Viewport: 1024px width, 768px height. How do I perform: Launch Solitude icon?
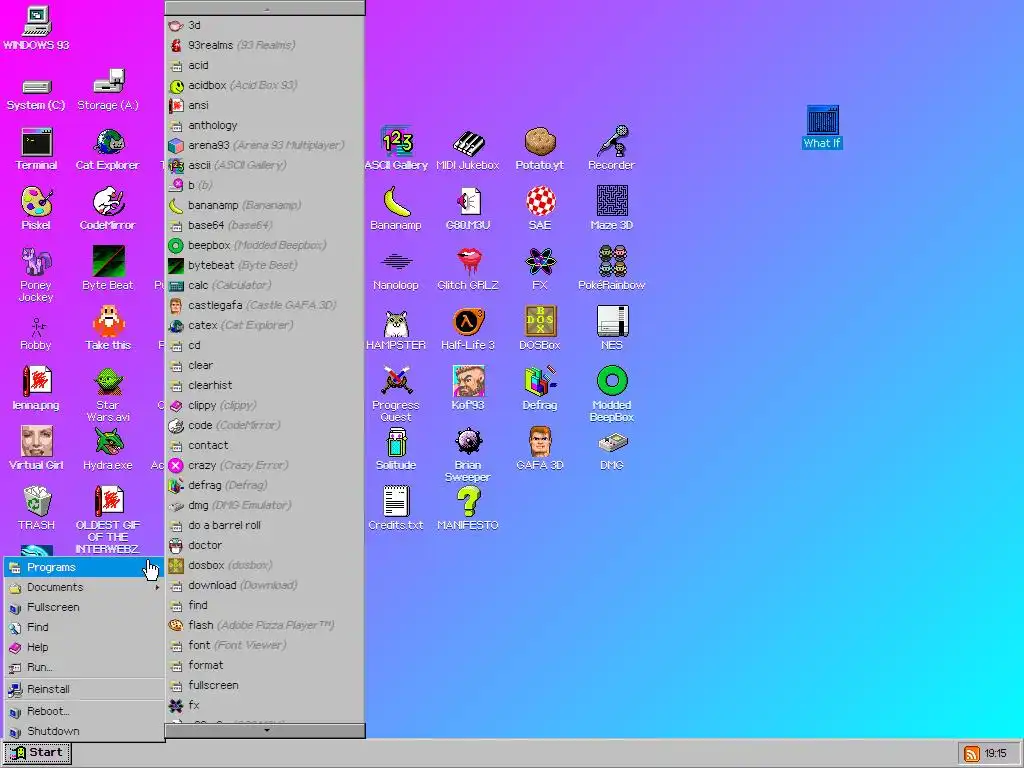point(396,449)
